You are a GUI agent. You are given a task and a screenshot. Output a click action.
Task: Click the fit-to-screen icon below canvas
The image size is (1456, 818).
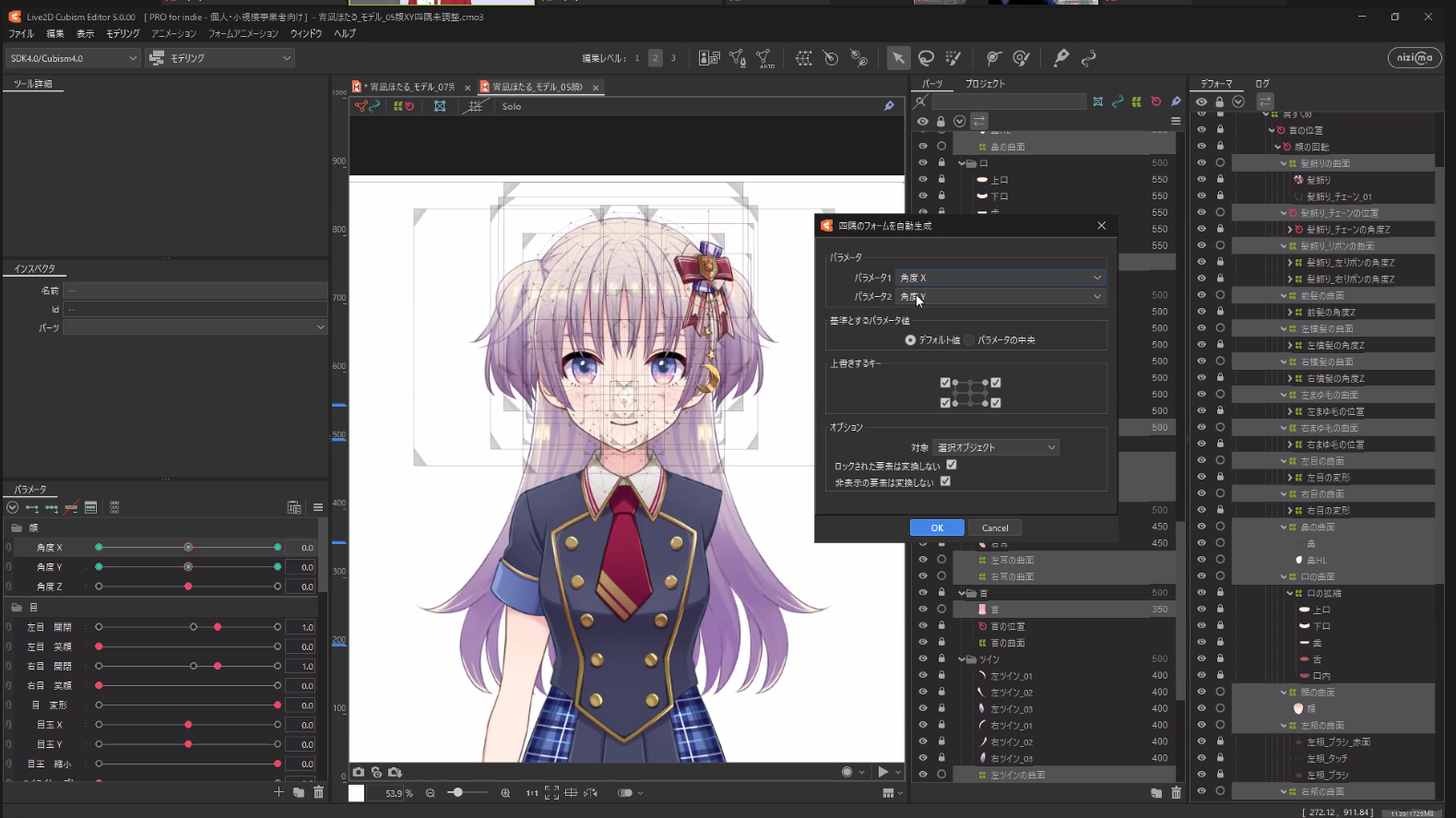coord(551,792)
